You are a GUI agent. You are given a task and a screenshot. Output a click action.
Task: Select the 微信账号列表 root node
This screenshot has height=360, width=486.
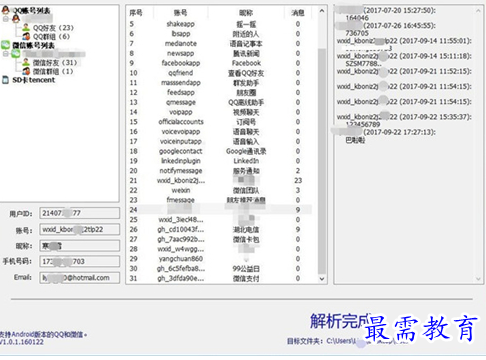click(33, 45)
